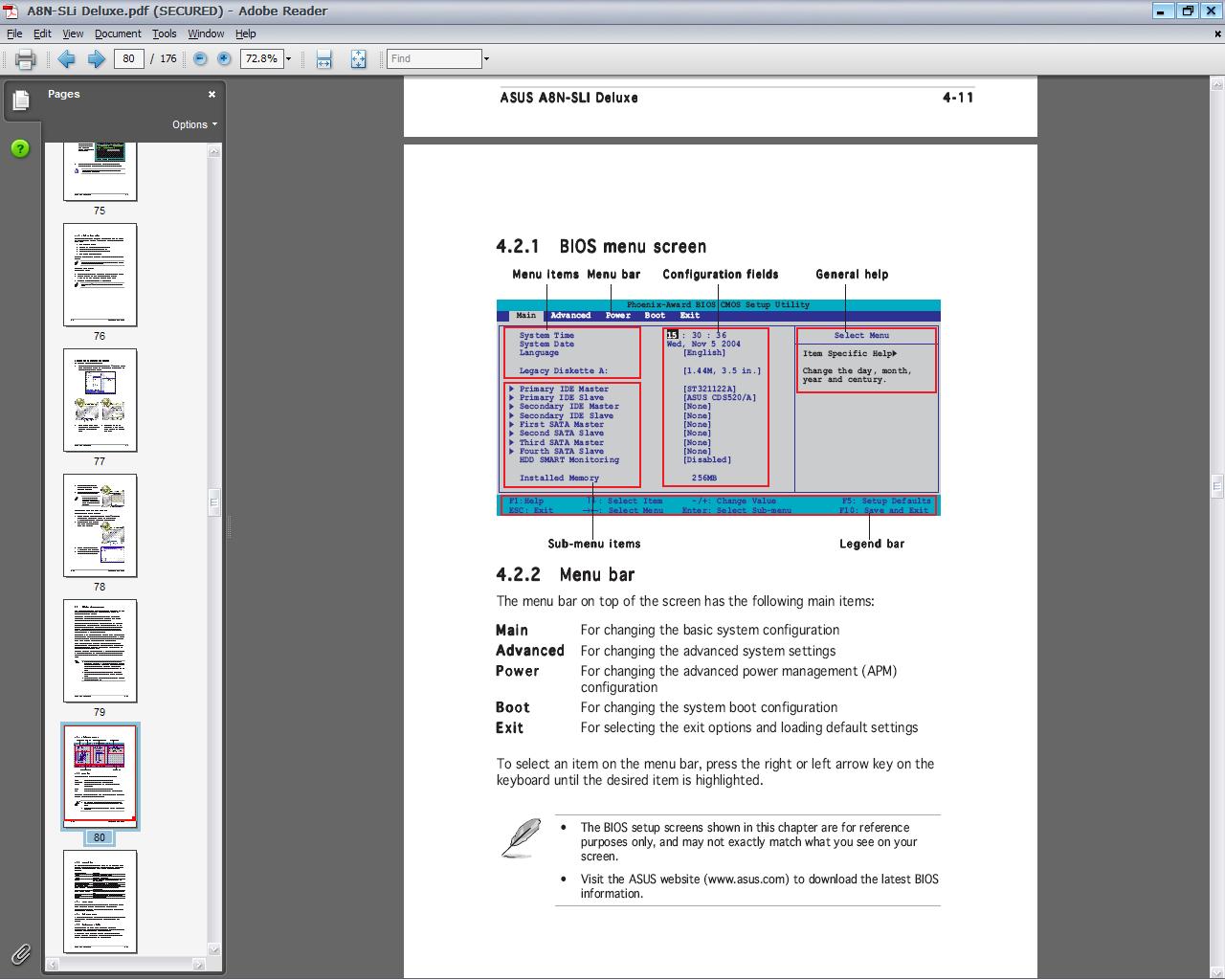
Task: Select page 79 thumbnail
Action: click(x=100, y=651)
